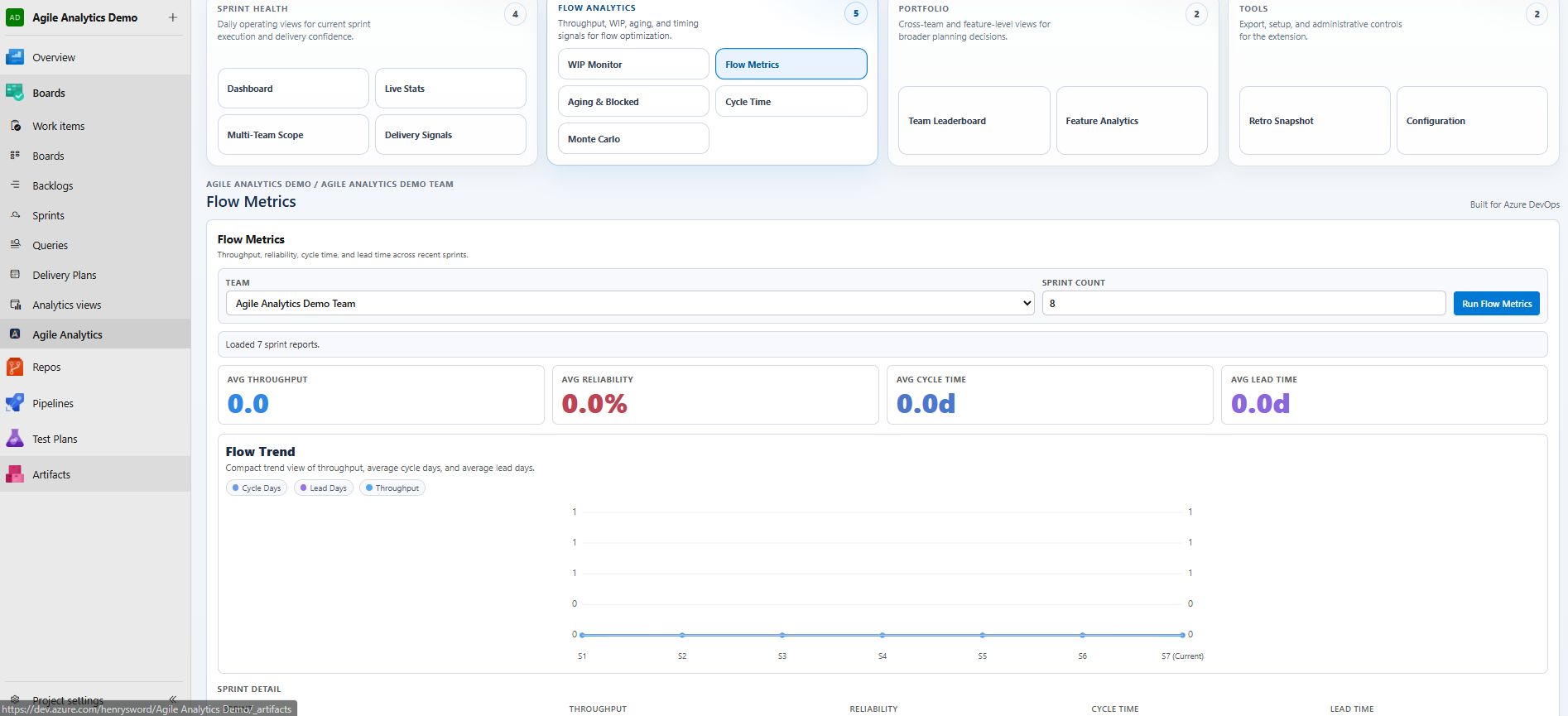Viewport: 1568px width, 716px height.
Task: Select Agile Analytics in sidebar
Action: click(x=95, y=334)
